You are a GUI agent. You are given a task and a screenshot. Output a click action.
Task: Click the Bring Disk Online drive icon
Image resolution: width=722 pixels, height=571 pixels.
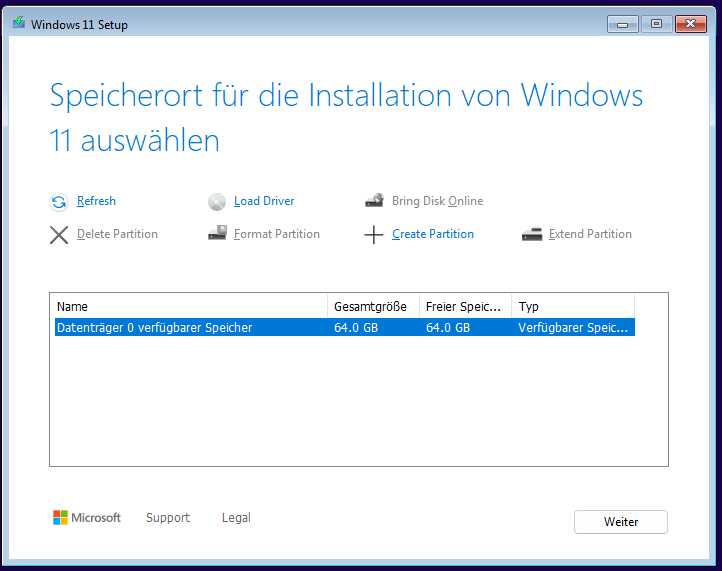click(374, 201)
